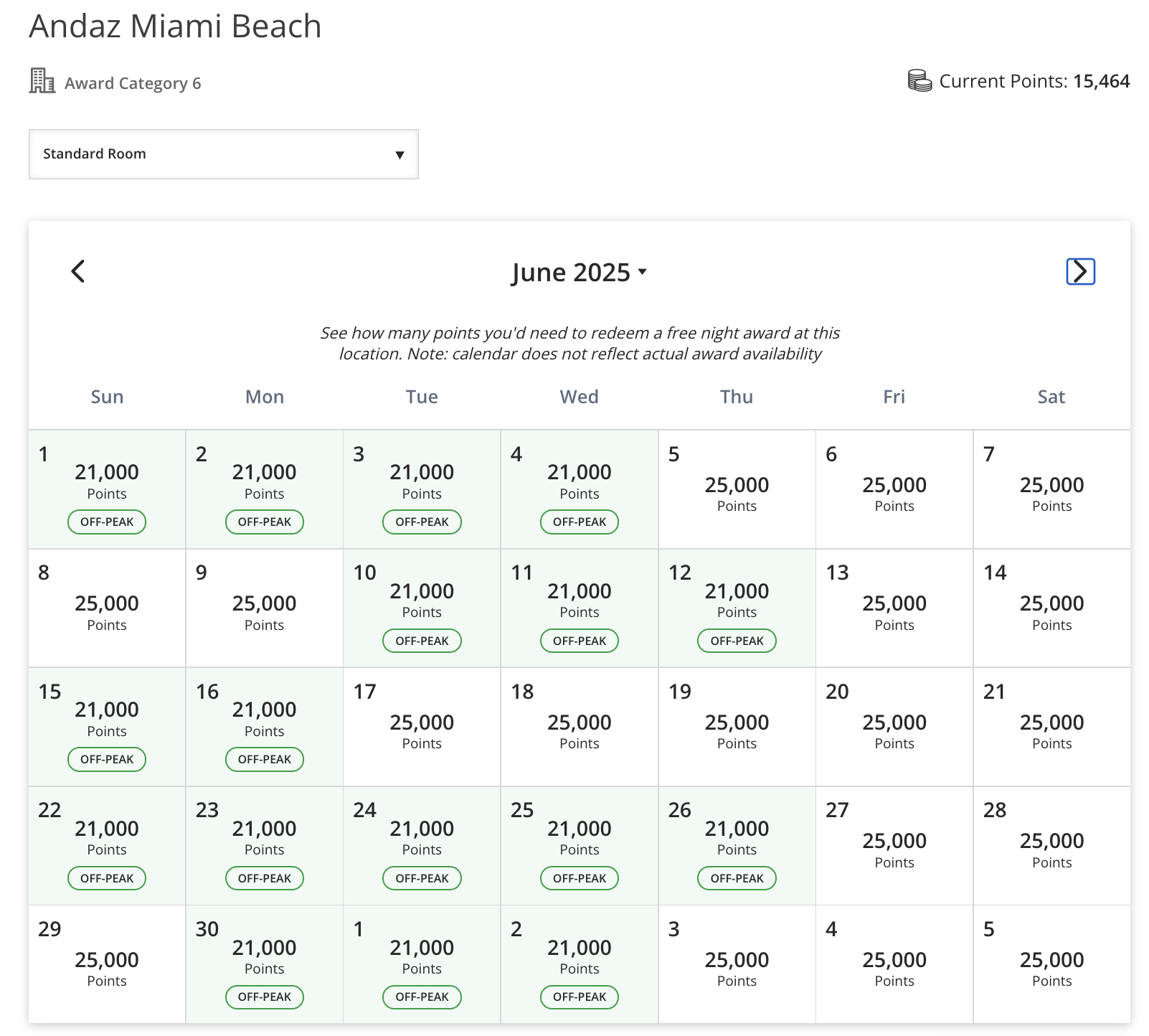Choose July 4 in last row
Viewport: 1149px width, 1036px height.
click(894, 964)
